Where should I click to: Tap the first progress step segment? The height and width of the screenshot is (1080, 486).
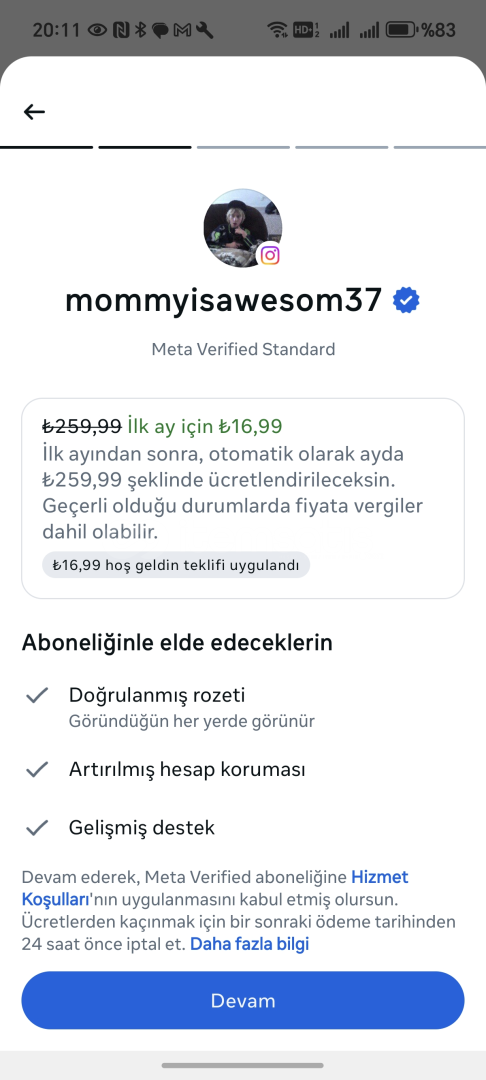click(46, 147)
